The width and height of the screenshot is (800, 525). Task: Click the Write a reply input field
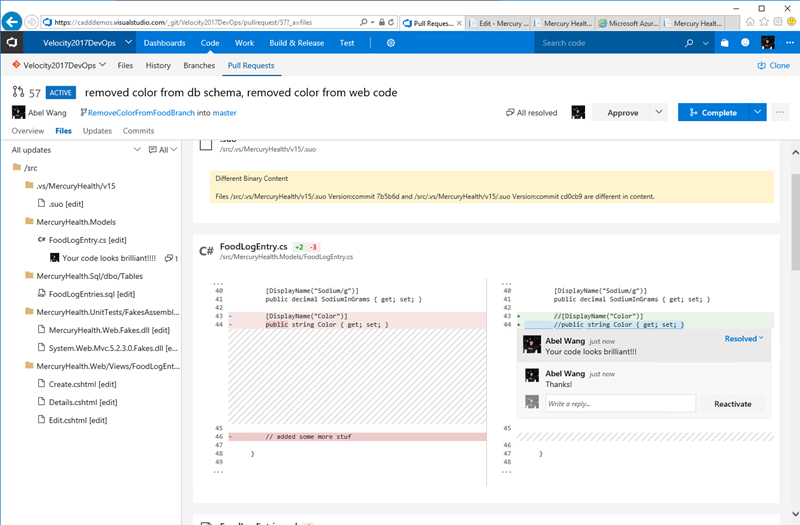point(620,404)
